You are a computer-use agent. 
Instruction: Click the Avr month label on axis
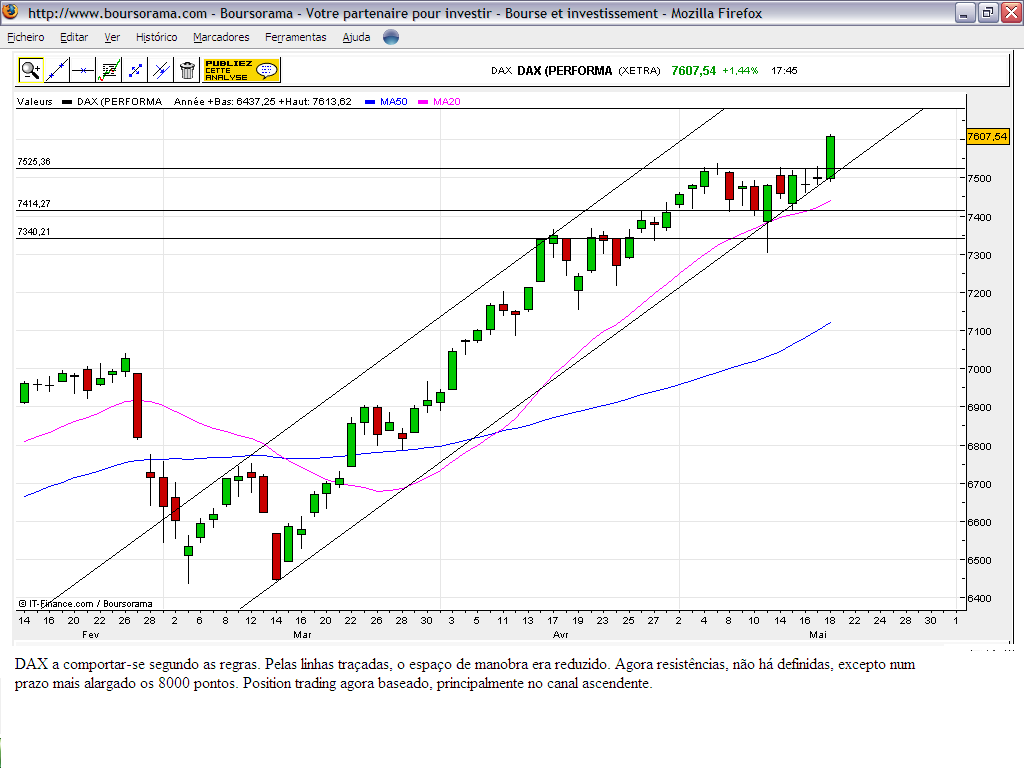(x=560, y=635)
